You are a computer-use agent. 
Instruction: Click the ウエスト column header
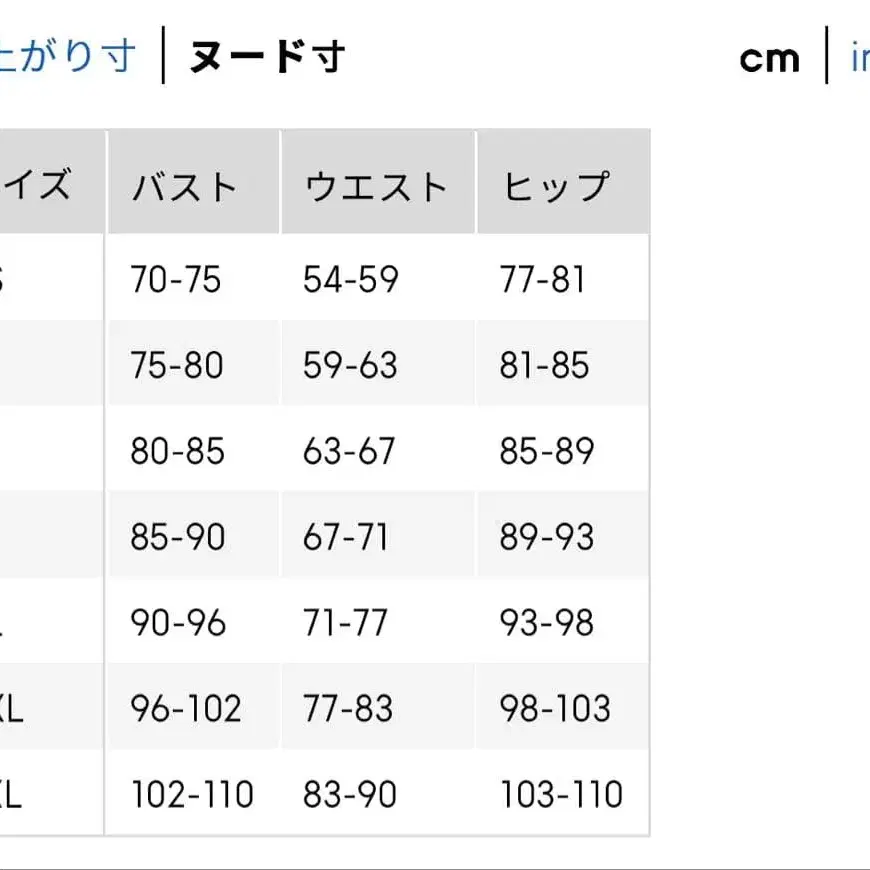click(x=376, y=184)
